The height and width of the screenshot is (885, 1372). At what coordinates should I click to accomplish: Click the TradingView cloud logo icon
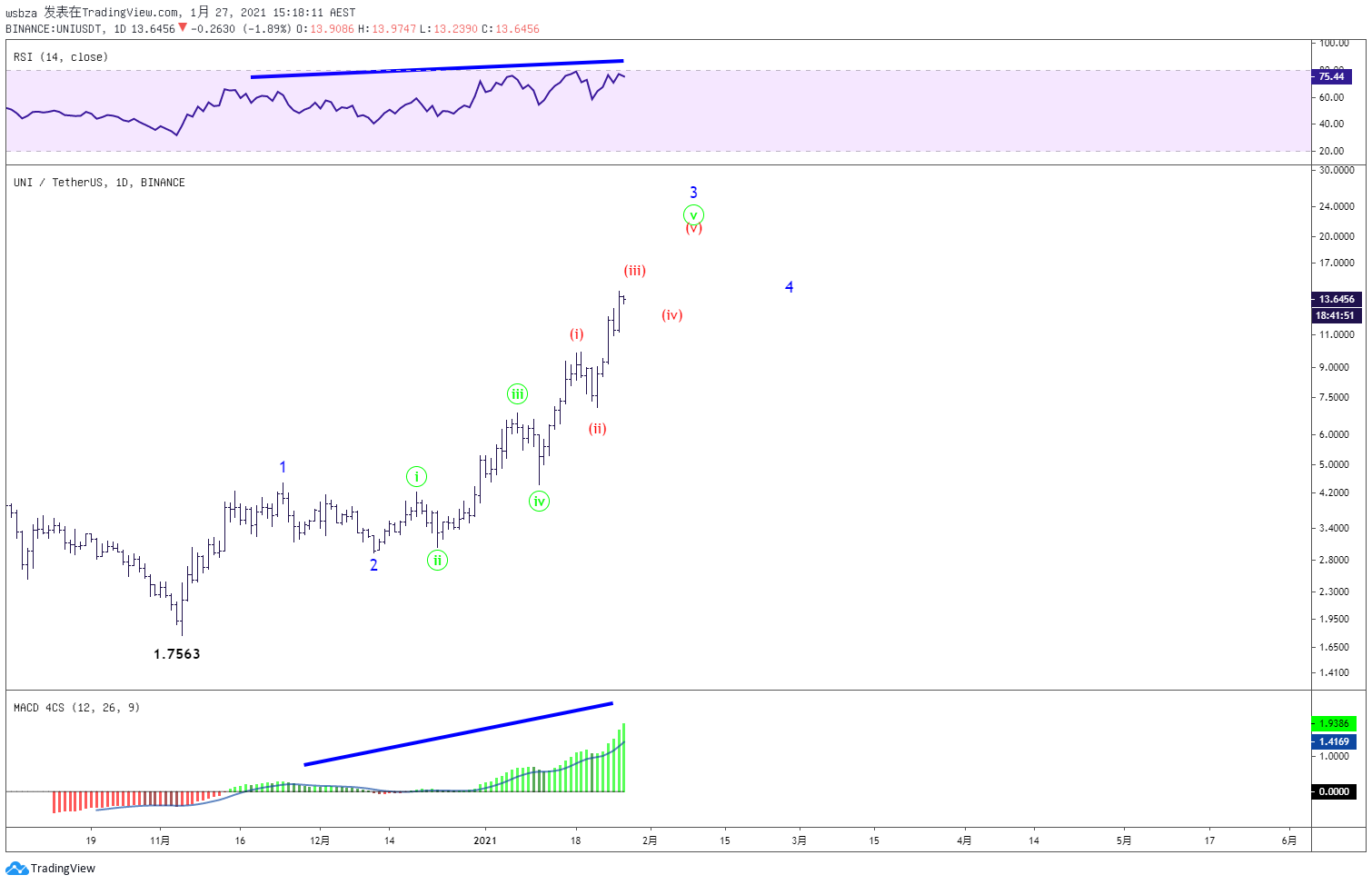[x=16, y=869]
